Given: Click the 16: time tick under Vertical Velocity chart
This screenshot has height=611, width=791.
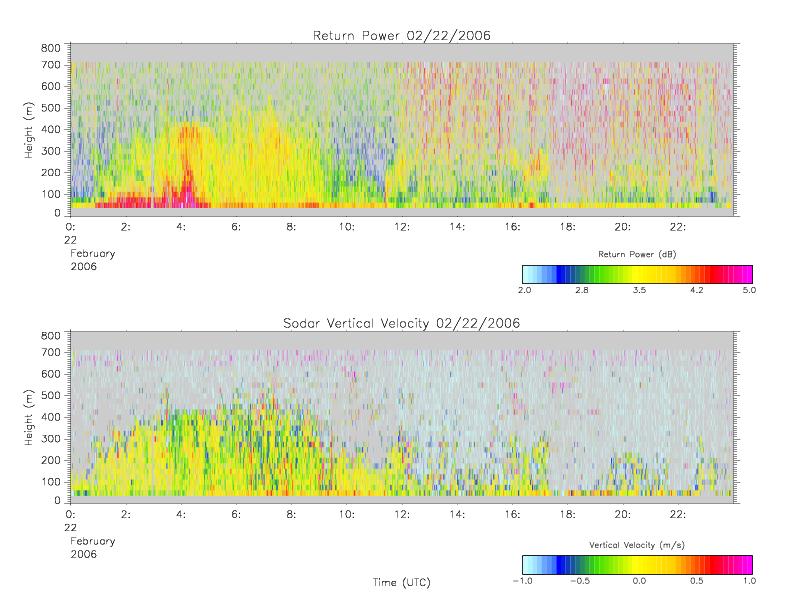Looking at the screenshot, I should (512, 515).
